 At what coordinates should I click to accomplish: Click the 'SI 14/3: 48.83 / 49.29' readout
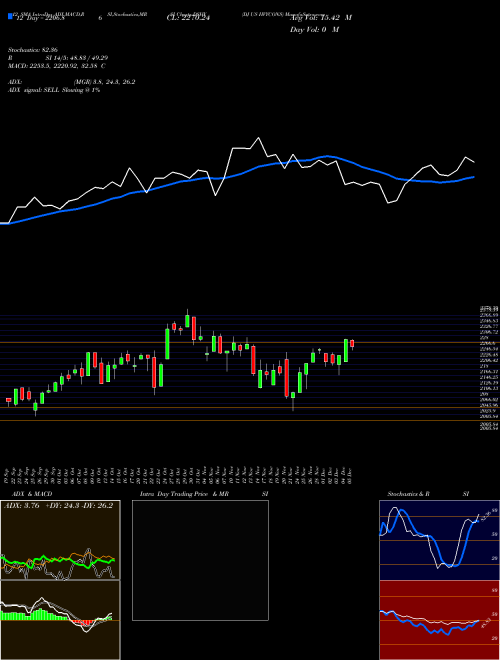[x=77, y=58]
